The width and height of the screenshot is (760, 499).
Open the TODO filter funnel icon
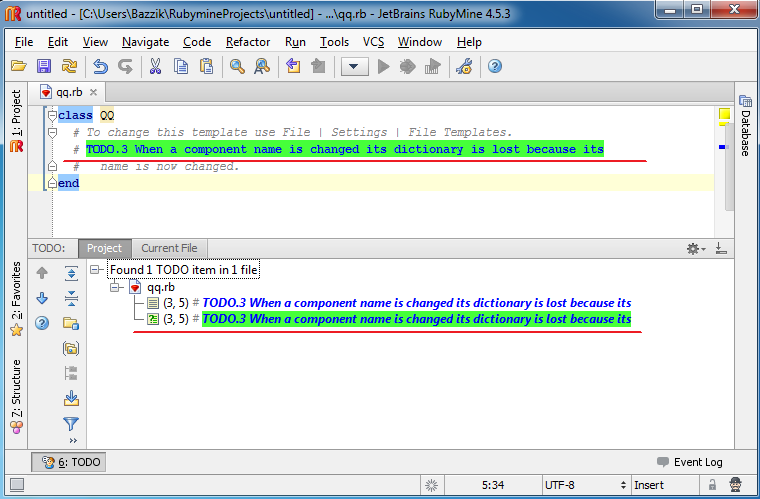click(71, 423)
